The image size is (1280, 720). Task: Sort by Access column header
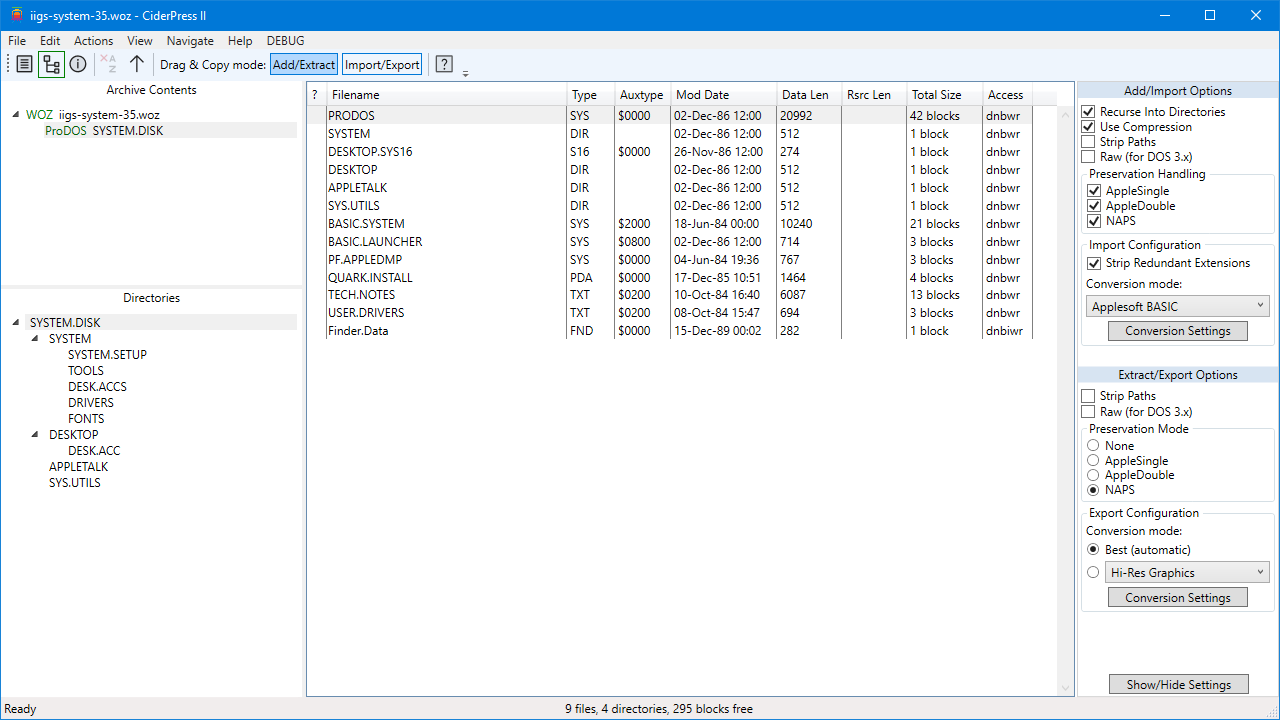1007,95
